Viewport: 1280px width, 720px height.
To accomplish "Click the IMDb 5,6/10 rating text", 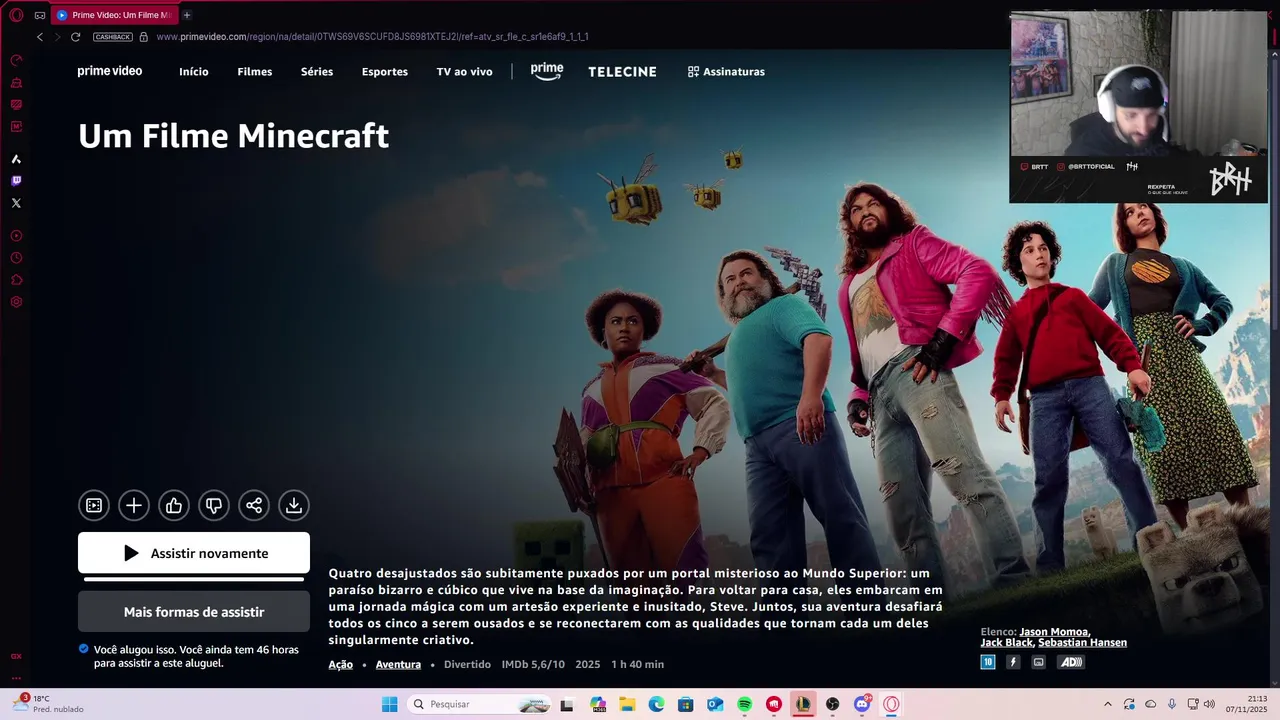I will point(533,664).
